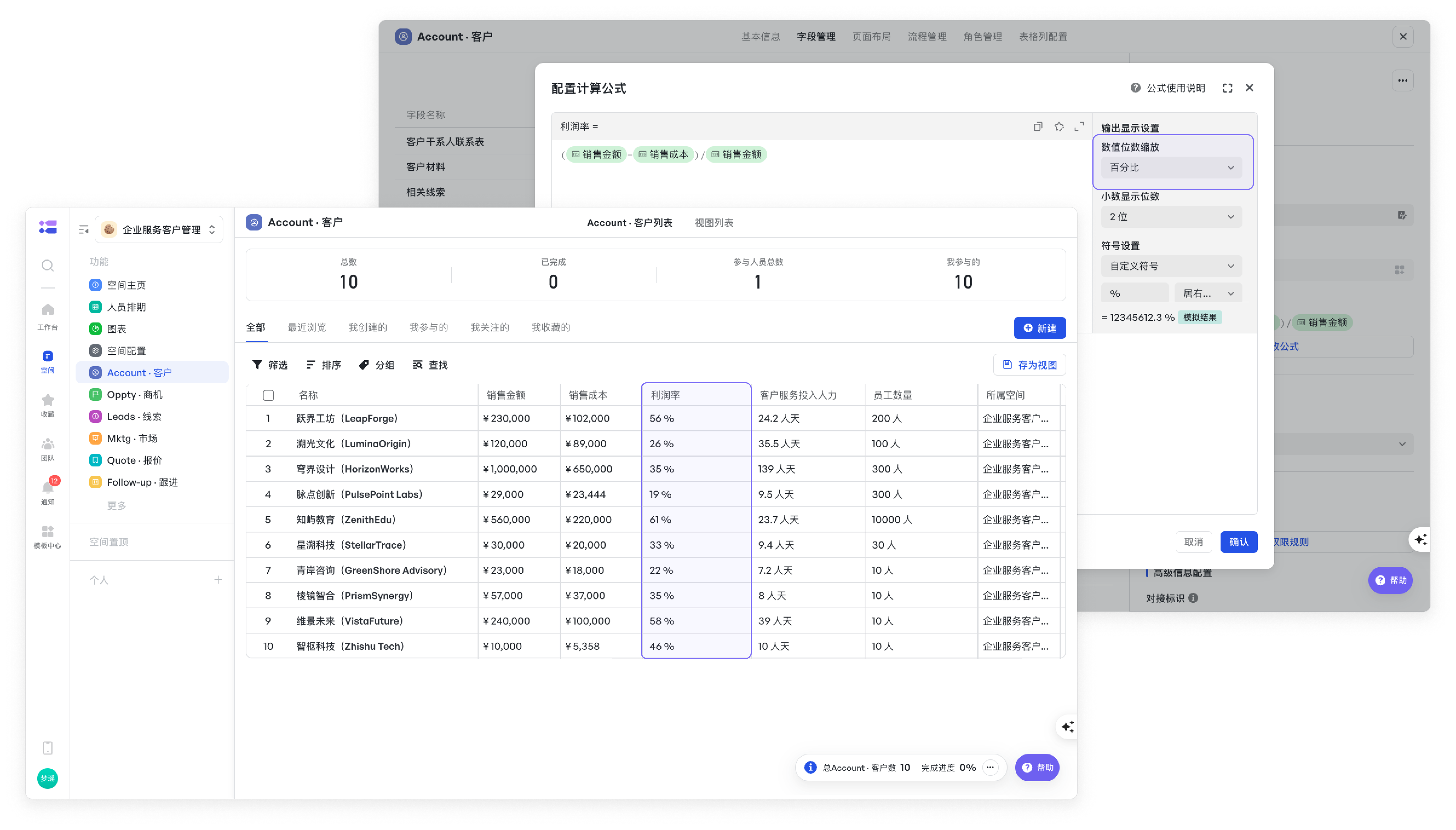The image size is (1456, 830).
Task: Click the 筛选 filter tool
Action: point(270,365)
